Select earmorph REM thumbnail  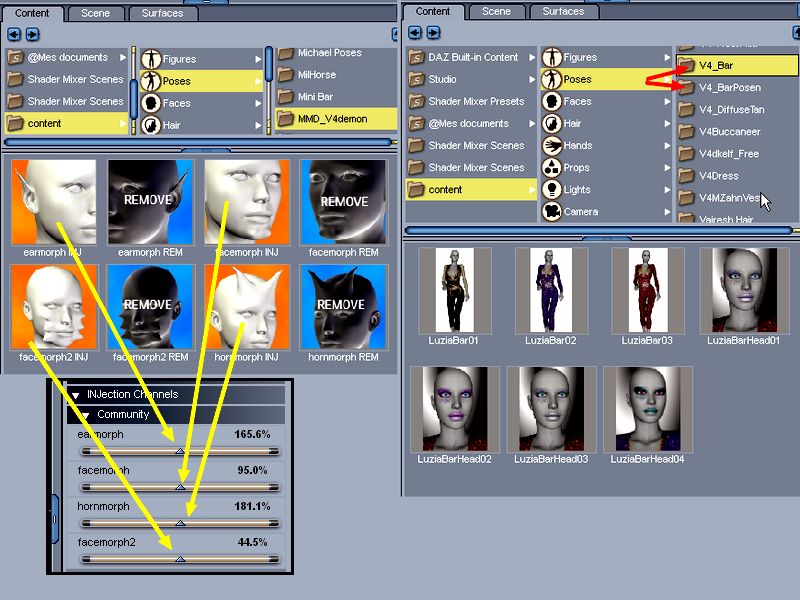coord(151,202)
